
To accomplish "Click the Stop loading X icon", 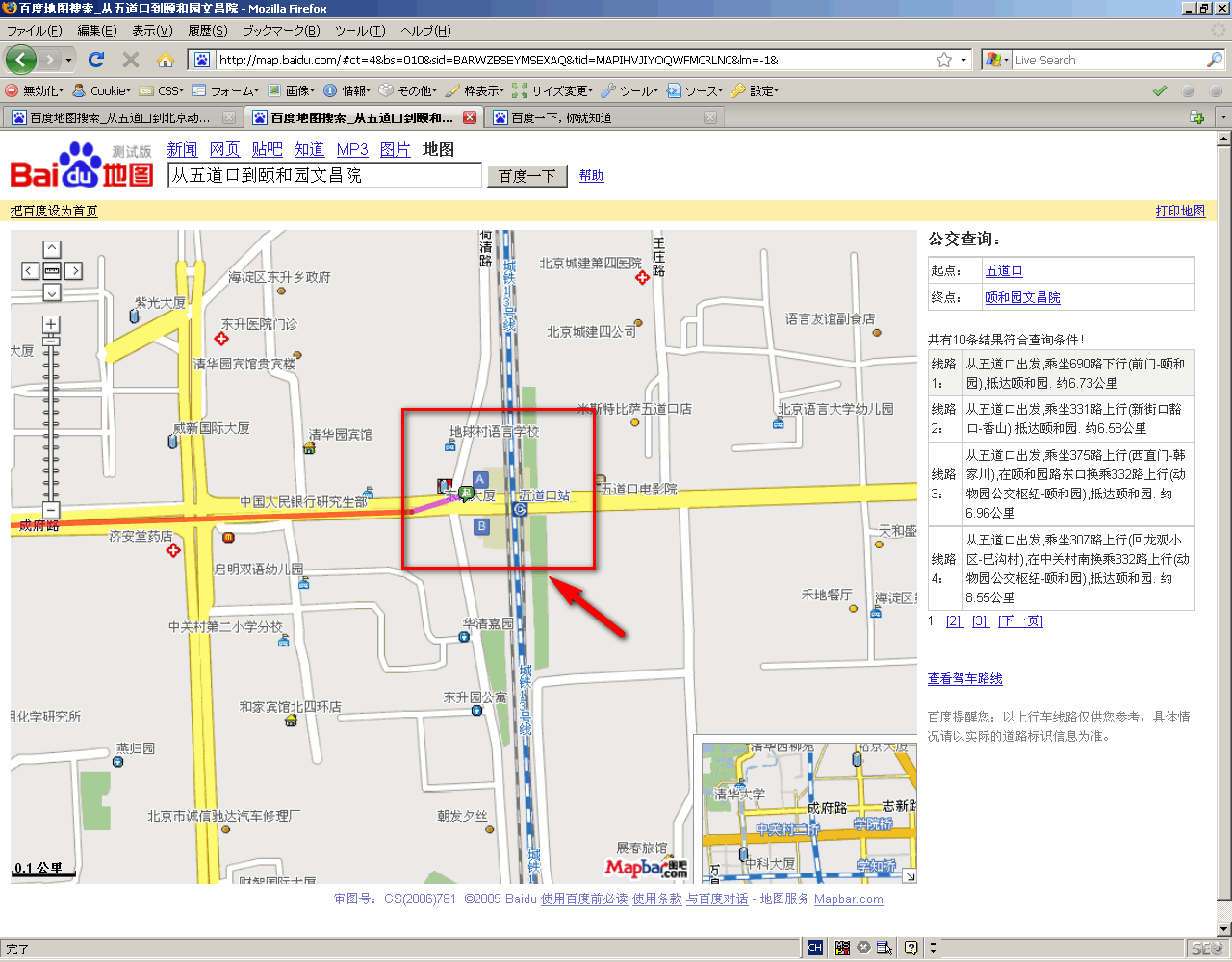I will (131, 60).
